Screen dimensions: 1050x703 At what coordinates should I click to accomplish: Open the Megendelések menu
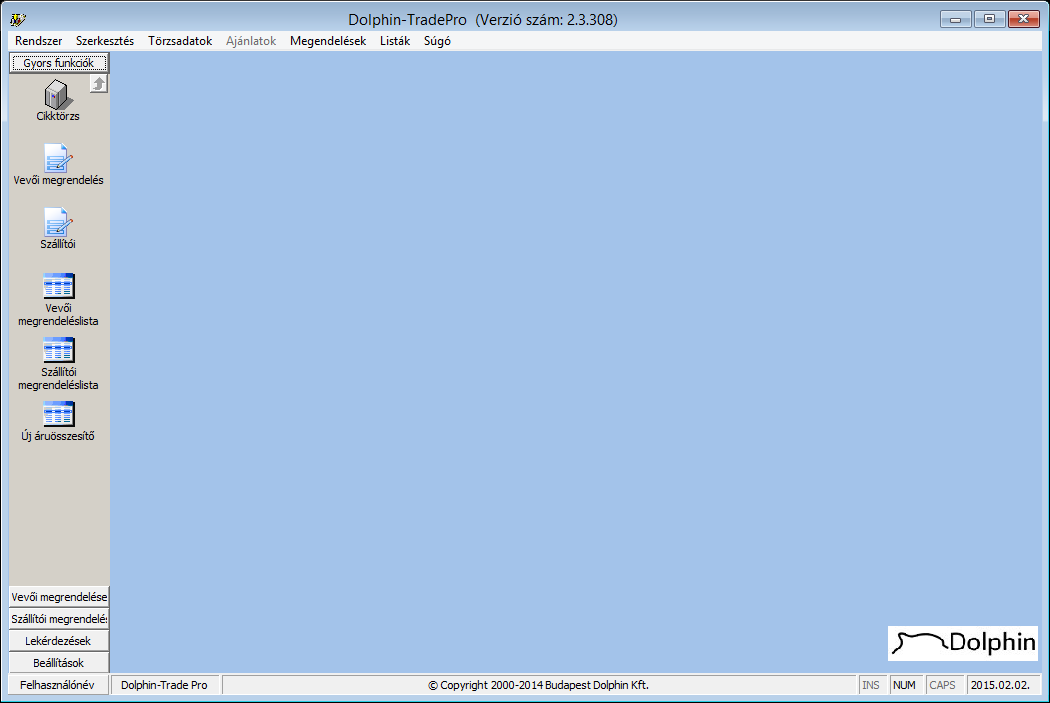coord(328,41)
